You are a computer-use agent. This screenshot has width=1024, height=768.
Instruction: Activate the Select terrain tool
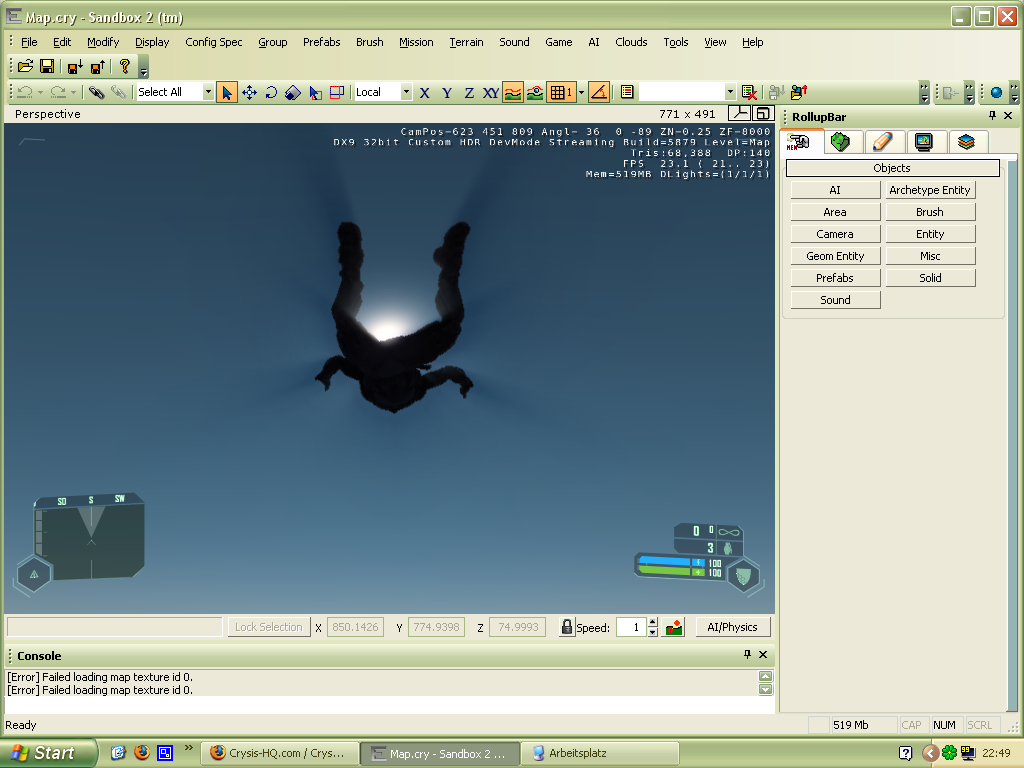[315, 92]
